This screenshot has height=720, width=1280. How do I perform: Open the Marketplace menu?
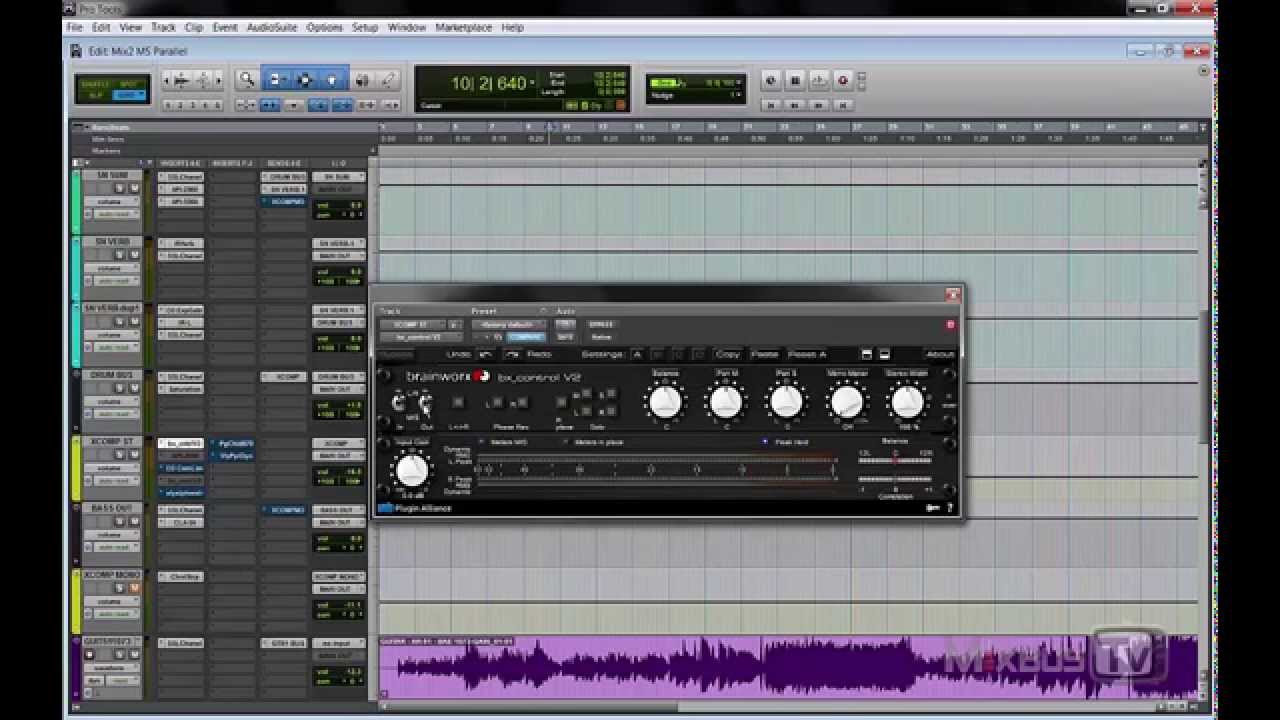point(463,27)
